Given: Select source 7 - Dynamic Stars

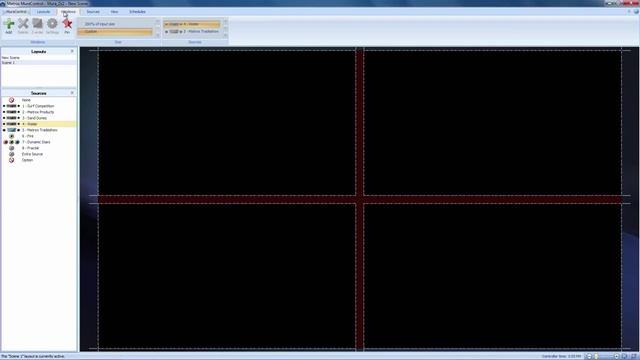Looking at the screenshot, I should tap(39, 142).
